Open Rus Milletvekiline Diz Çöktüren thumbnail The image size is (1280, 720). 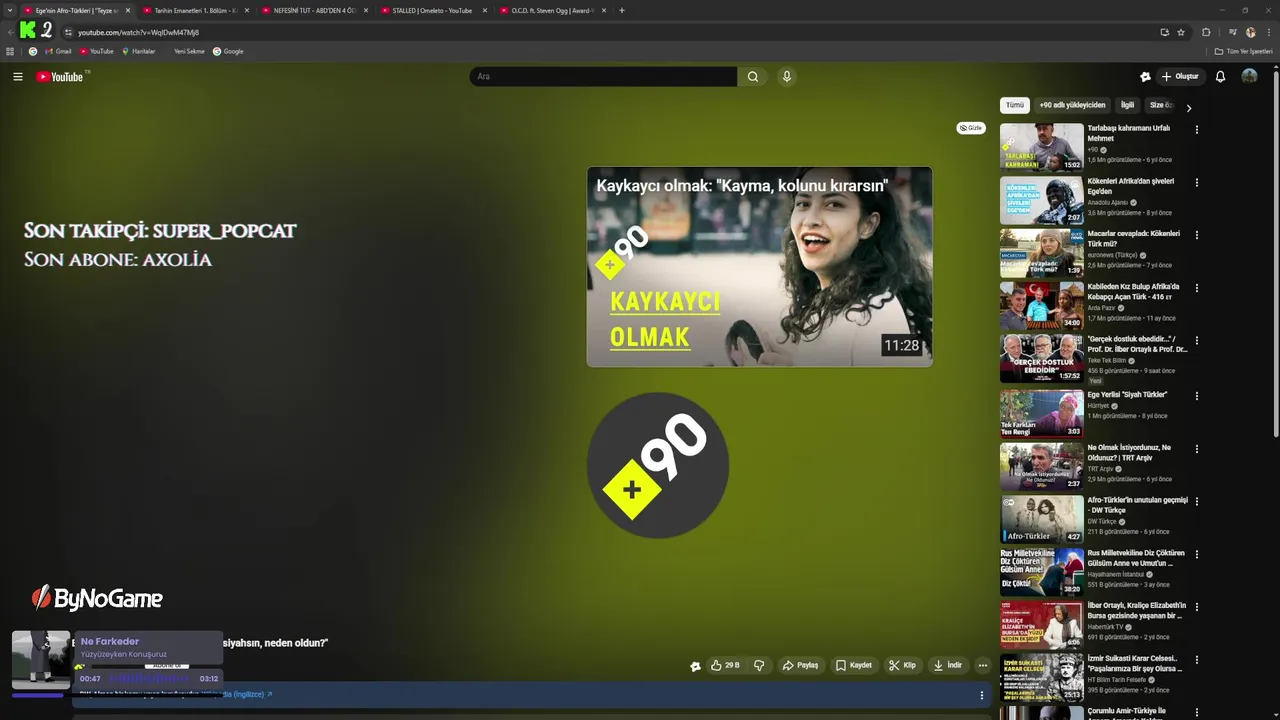1042,572
